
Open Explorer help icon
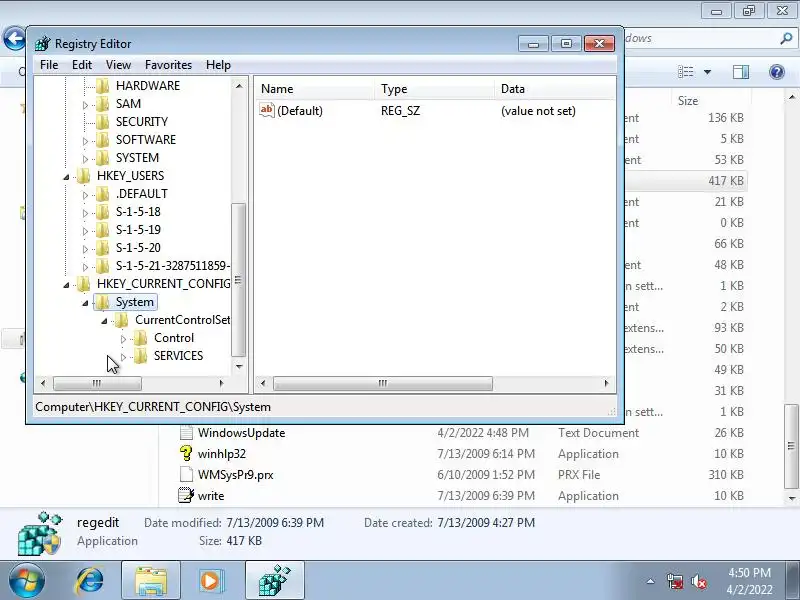pyautogui.click(x=777, y=72)
